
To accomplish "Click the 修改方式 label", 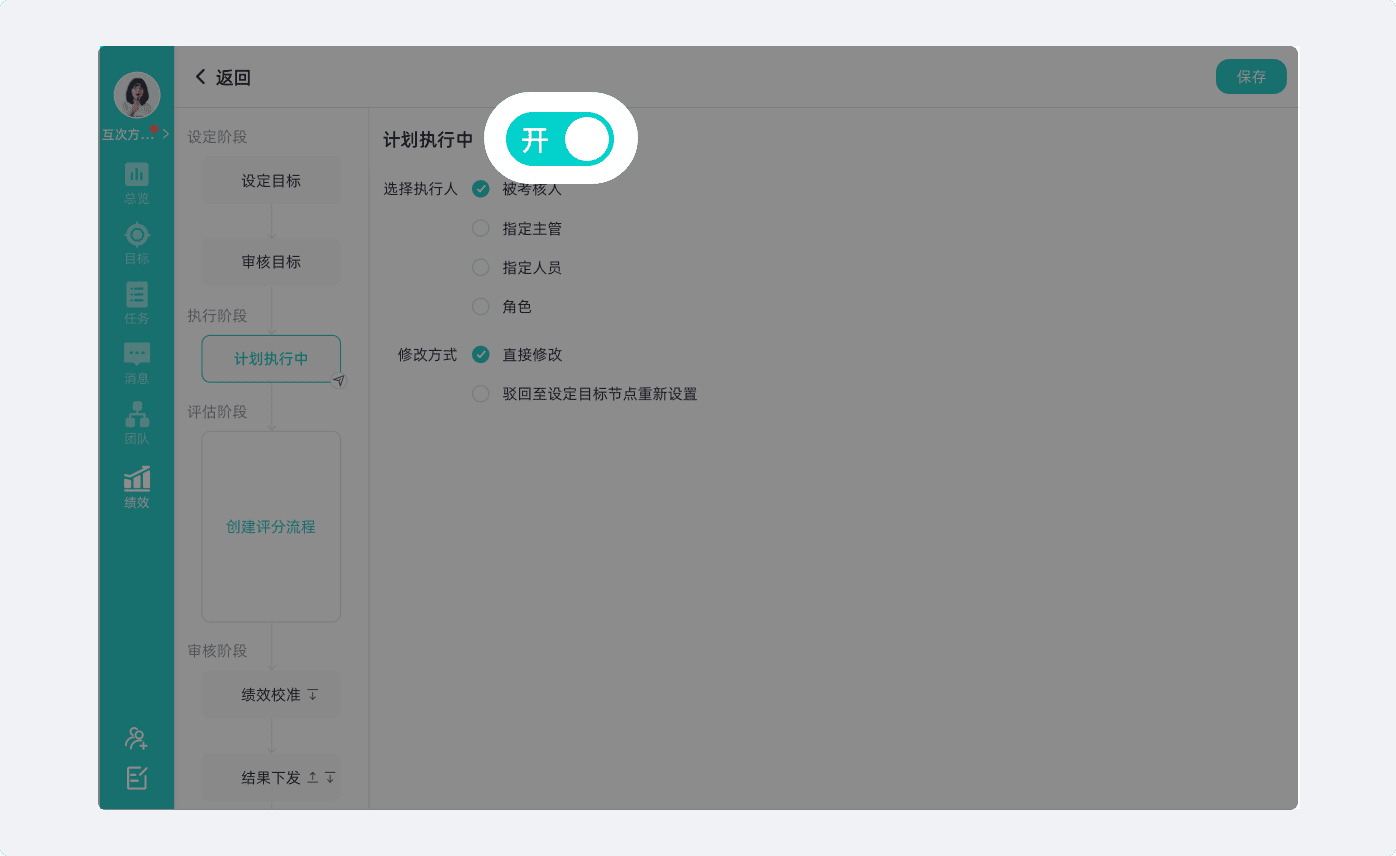I will click(x=427, y=355).
